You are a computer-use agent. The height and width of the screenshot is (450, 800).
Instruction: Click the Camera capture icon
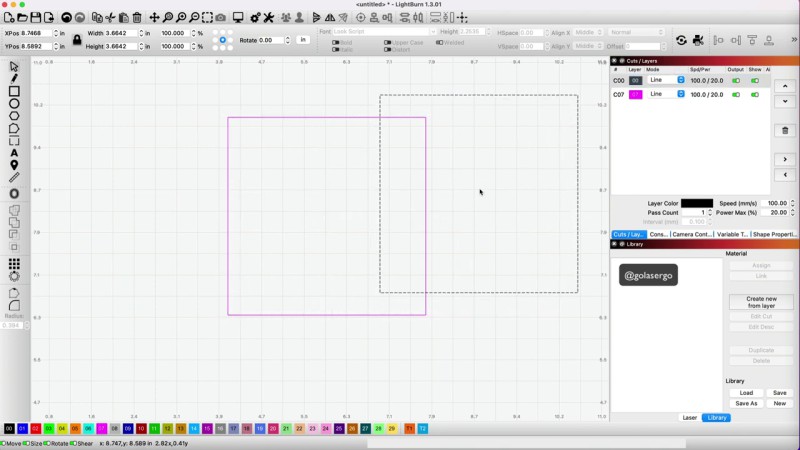point(221,17)
